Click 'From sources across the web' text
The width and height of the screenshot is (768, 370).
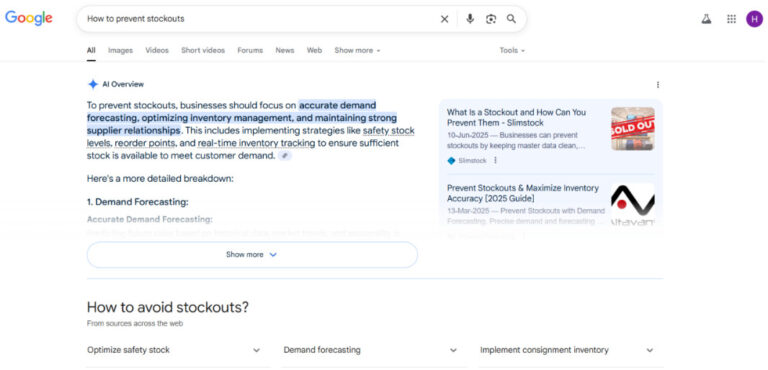135,323
